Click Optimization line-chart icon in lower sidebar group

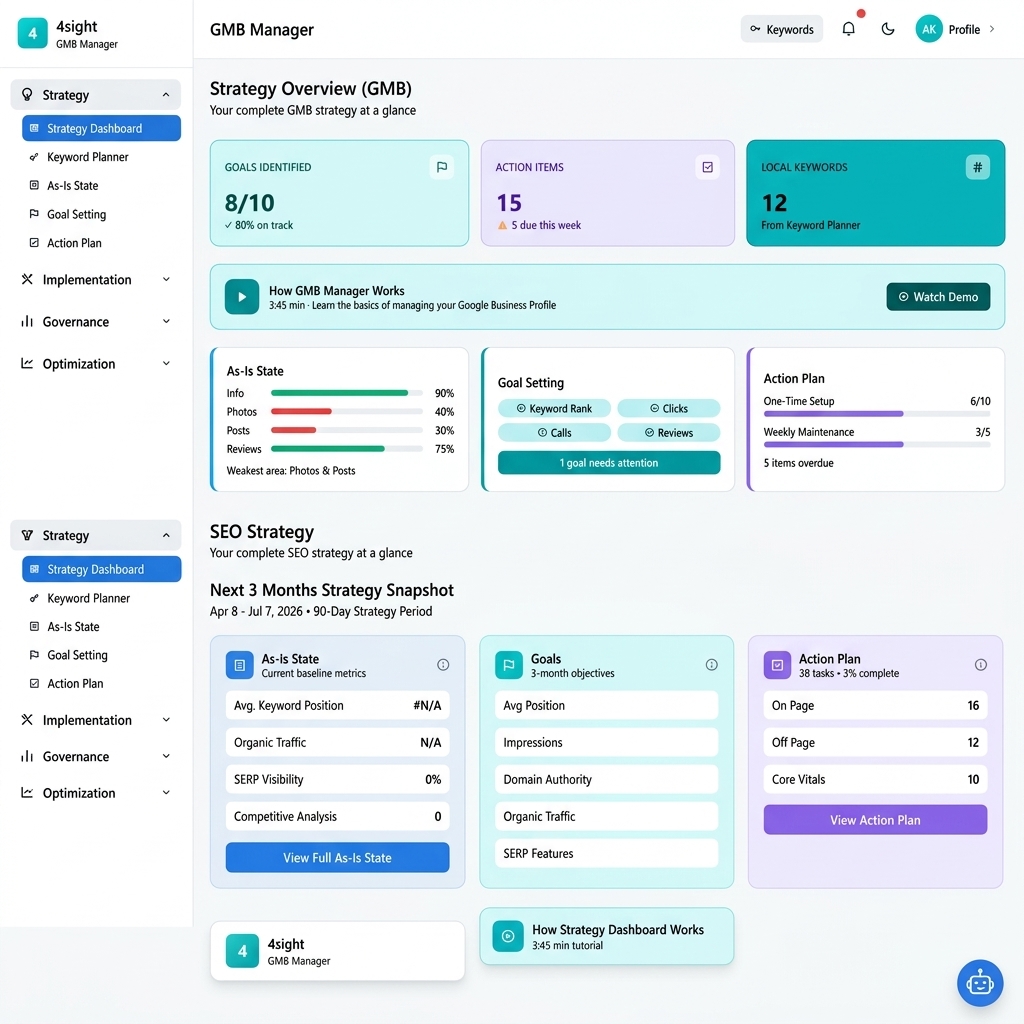pos(27,792)
